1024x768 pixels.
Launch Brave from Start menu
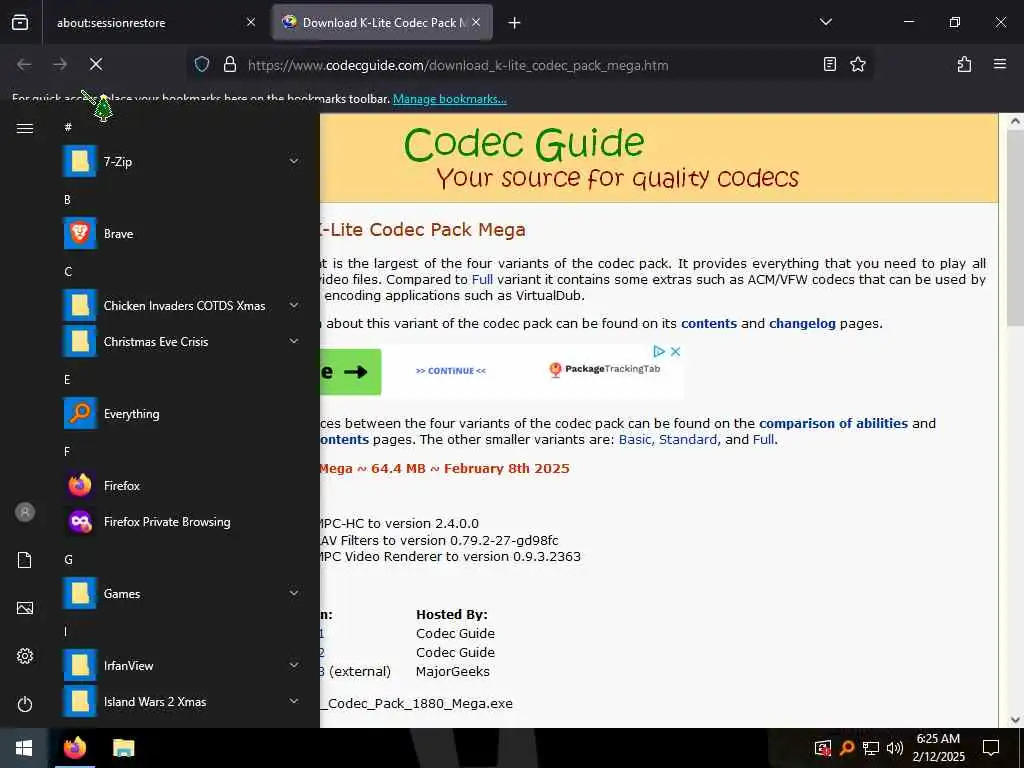(x=182, y=234)
